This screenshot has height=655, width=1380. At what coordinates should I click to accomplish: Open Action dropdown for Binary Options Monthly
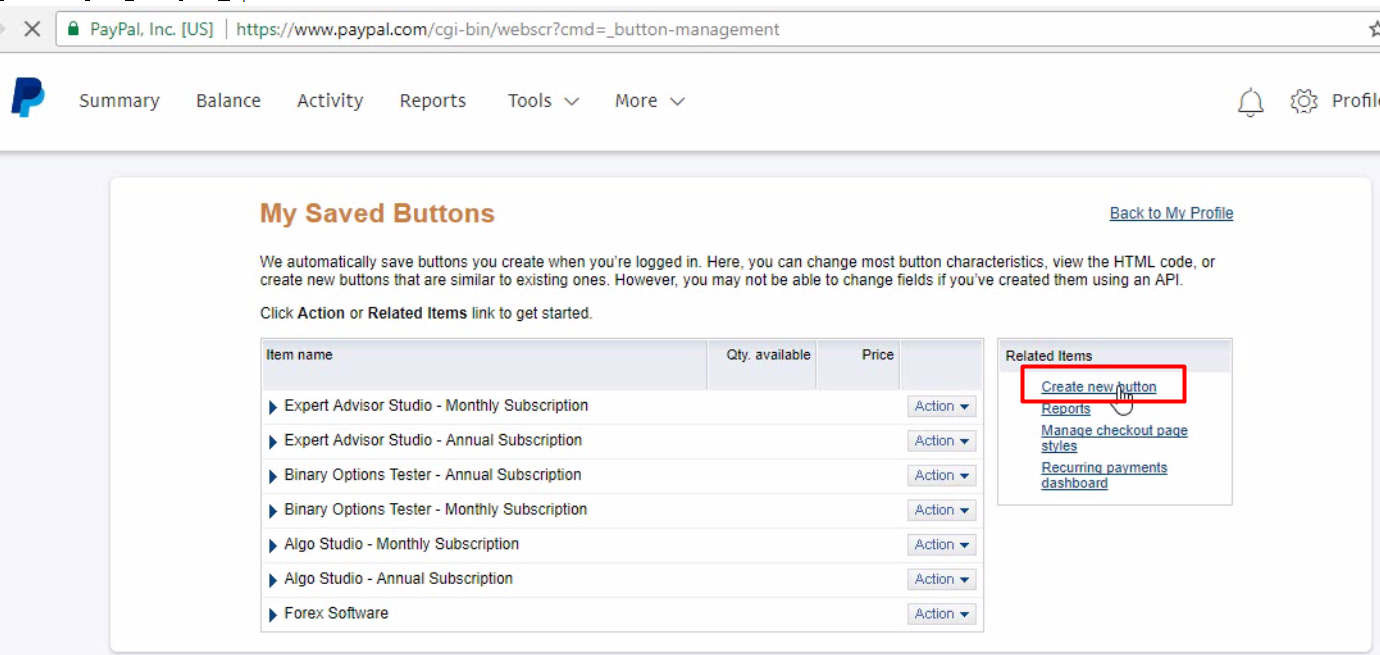click(x=942, y=510)
